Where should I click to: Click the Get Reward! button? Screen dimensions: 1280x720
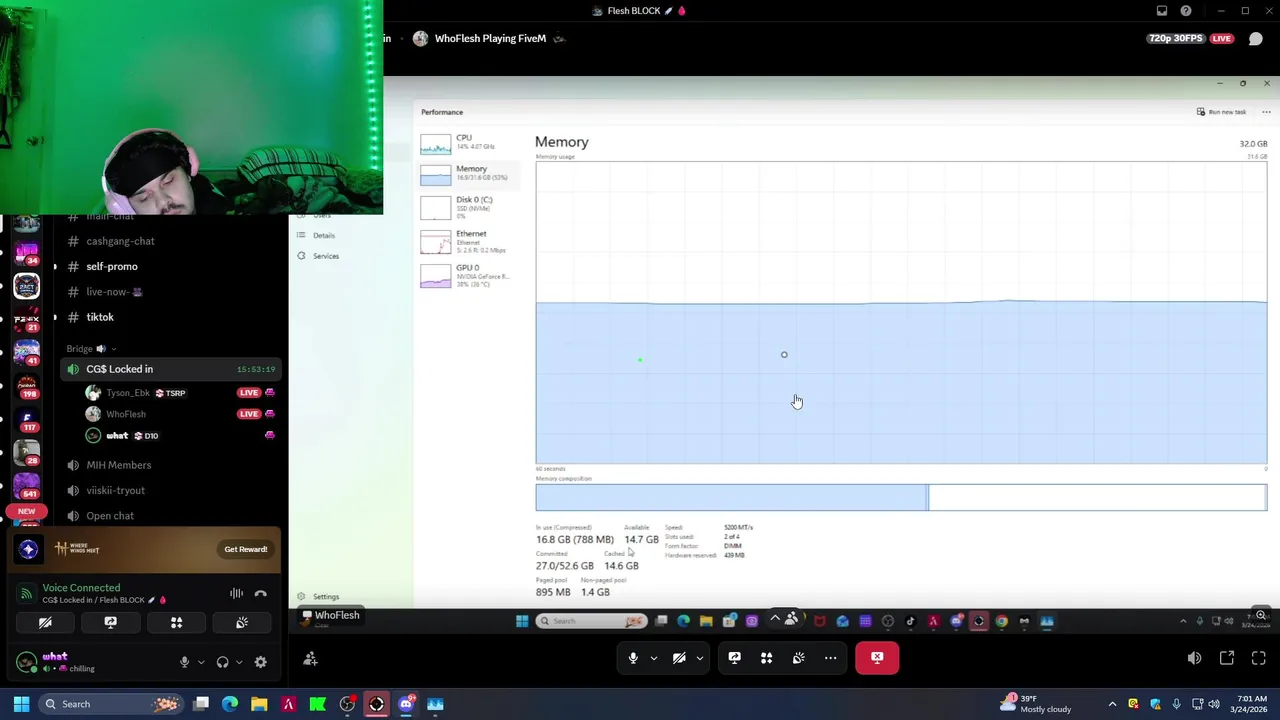click(246, 549)
